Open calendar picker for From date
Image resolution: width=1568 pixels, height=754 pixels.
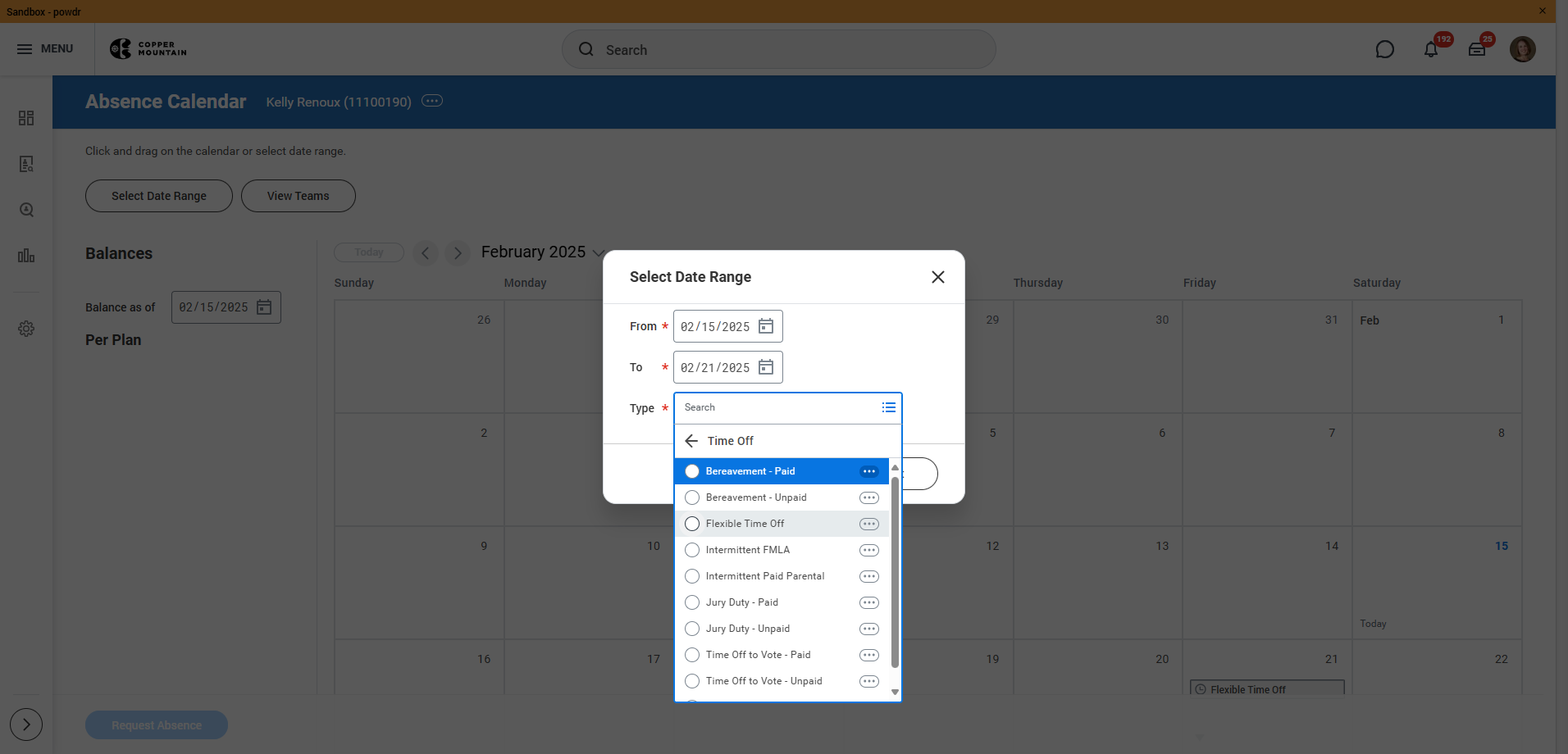click(x=766, y=326)
